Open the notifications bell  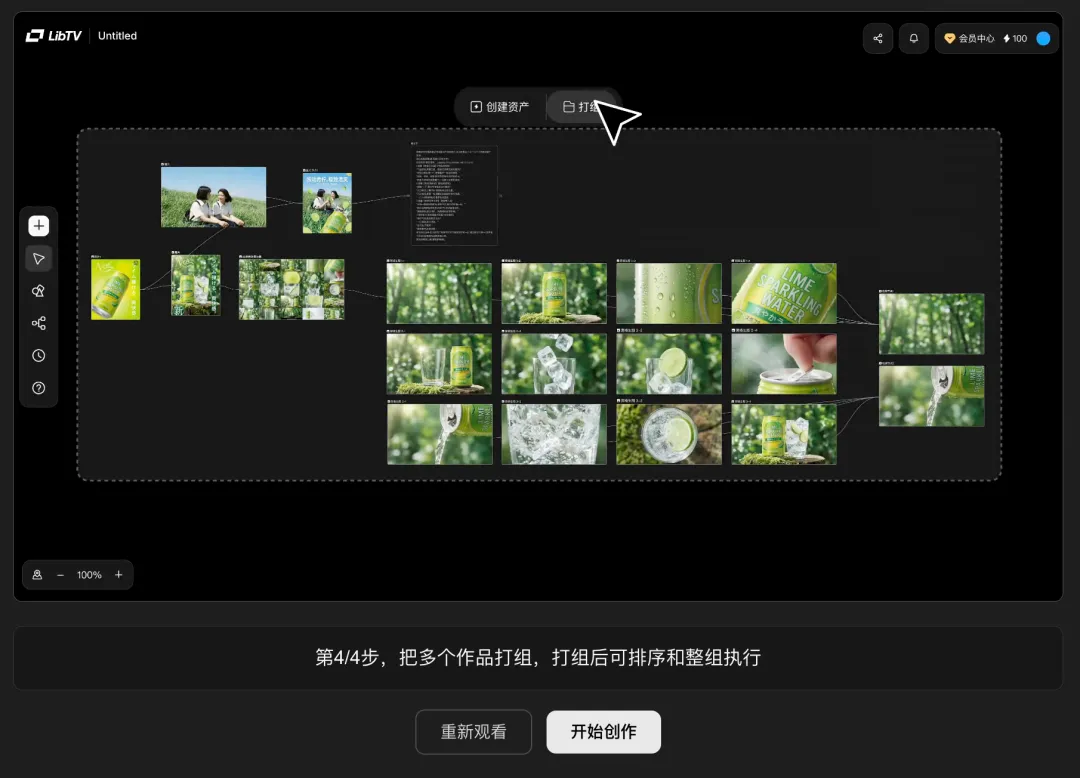point(913,39)
